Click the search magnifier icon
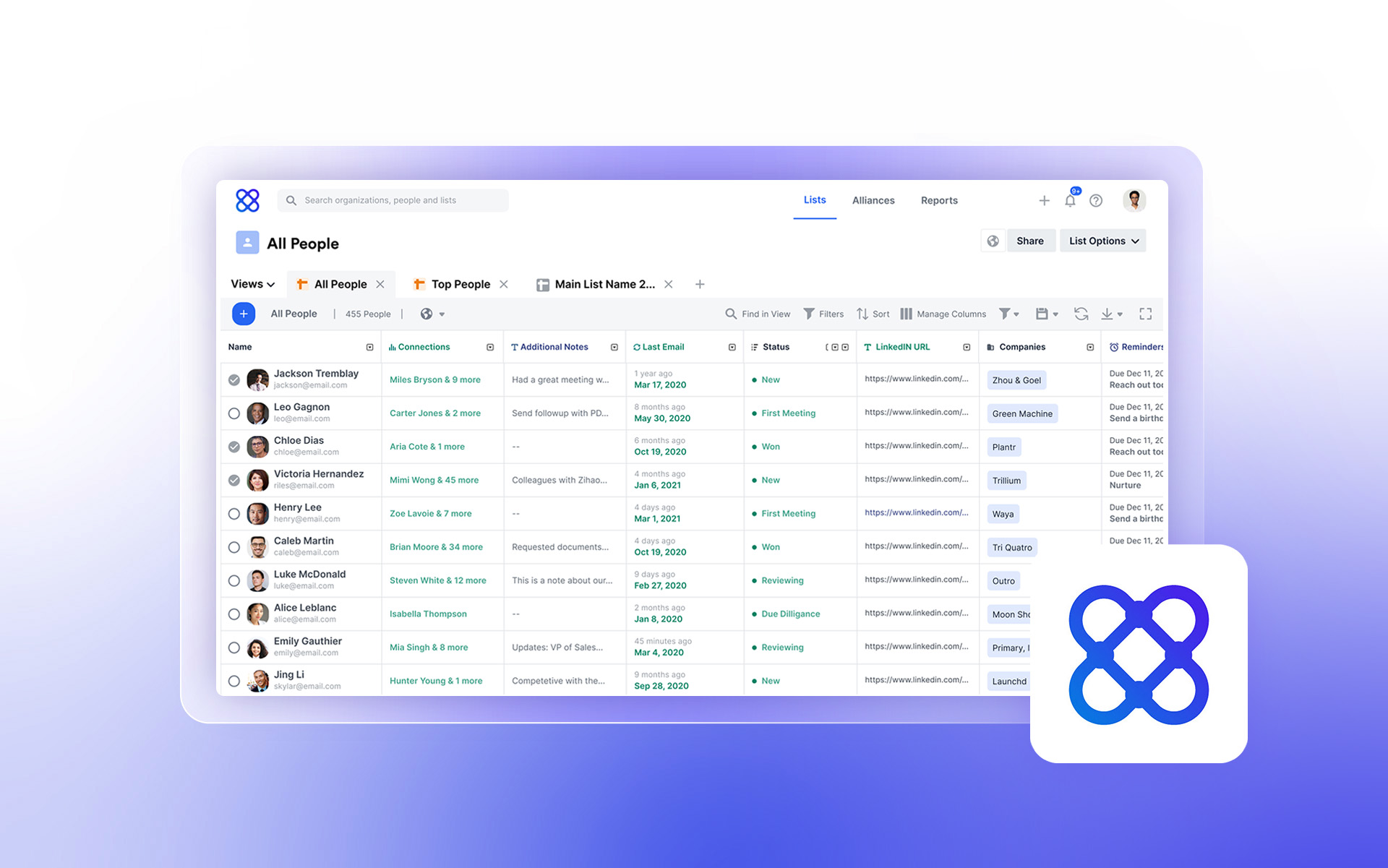The image size is (1388, 868). pos(291,201)
